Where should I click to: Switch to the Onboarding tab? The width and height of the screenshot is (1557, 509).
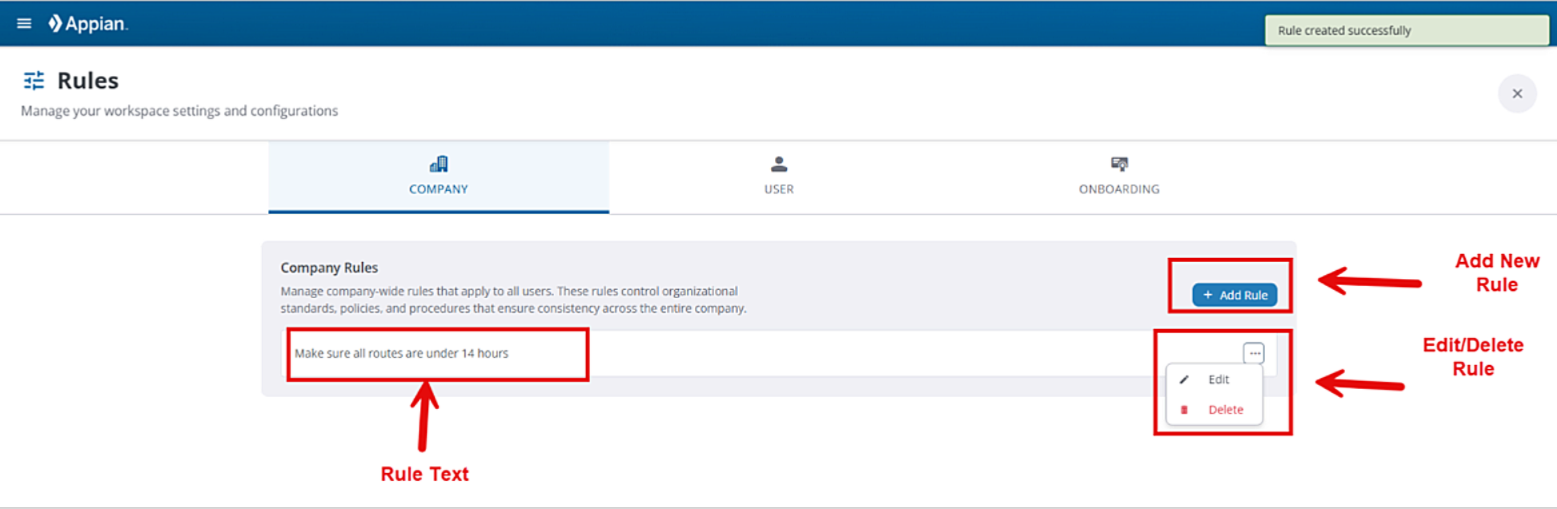1119,177
